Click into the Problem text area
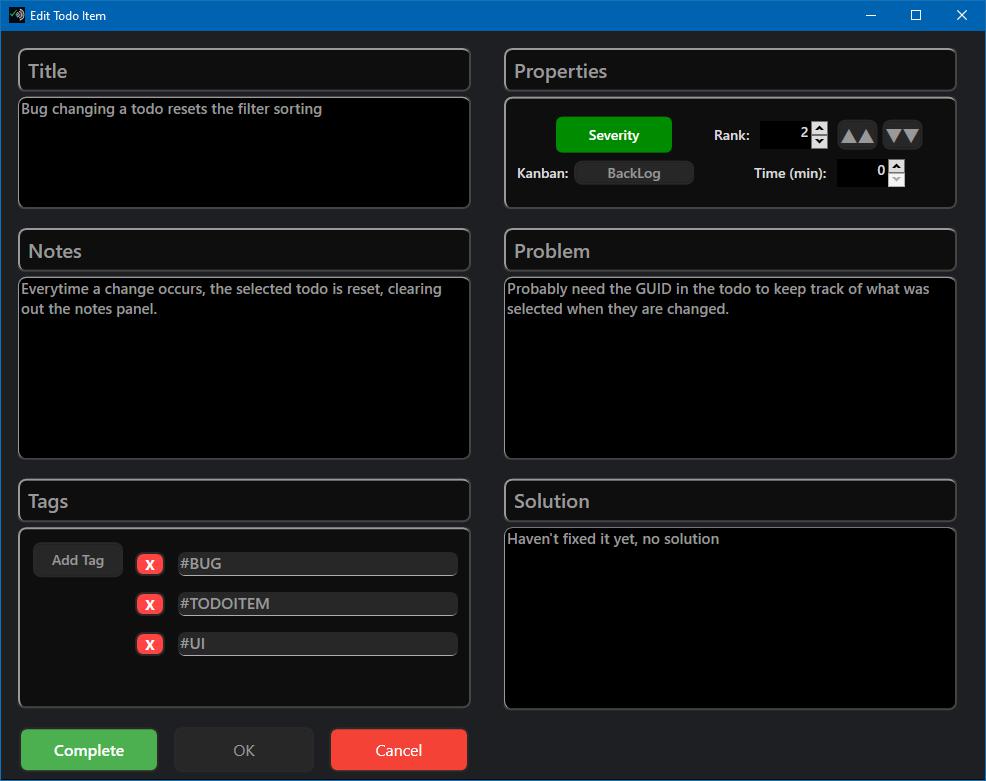Image resolution: width=986 pixels, height=781 pixels. pyautogui.click(x=730, y=368)
